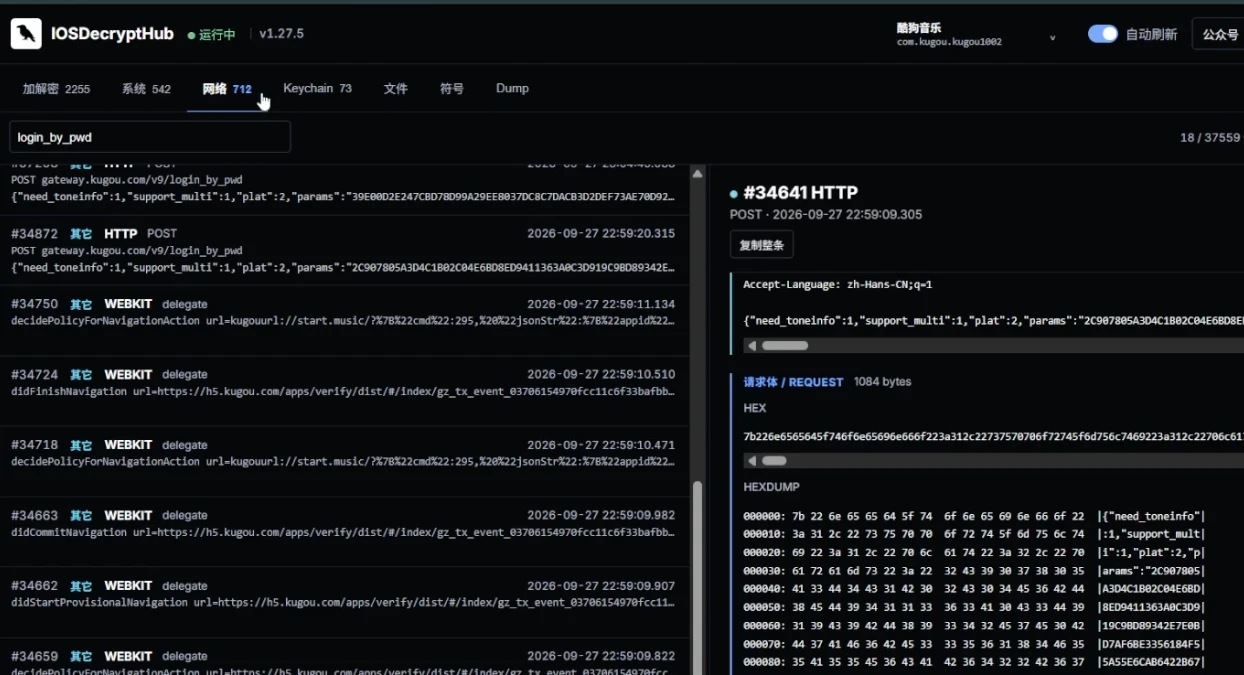Screen dimensions: 1244x675
Task: Click the hexdump row at offset 000080
Action: [974, 661]
